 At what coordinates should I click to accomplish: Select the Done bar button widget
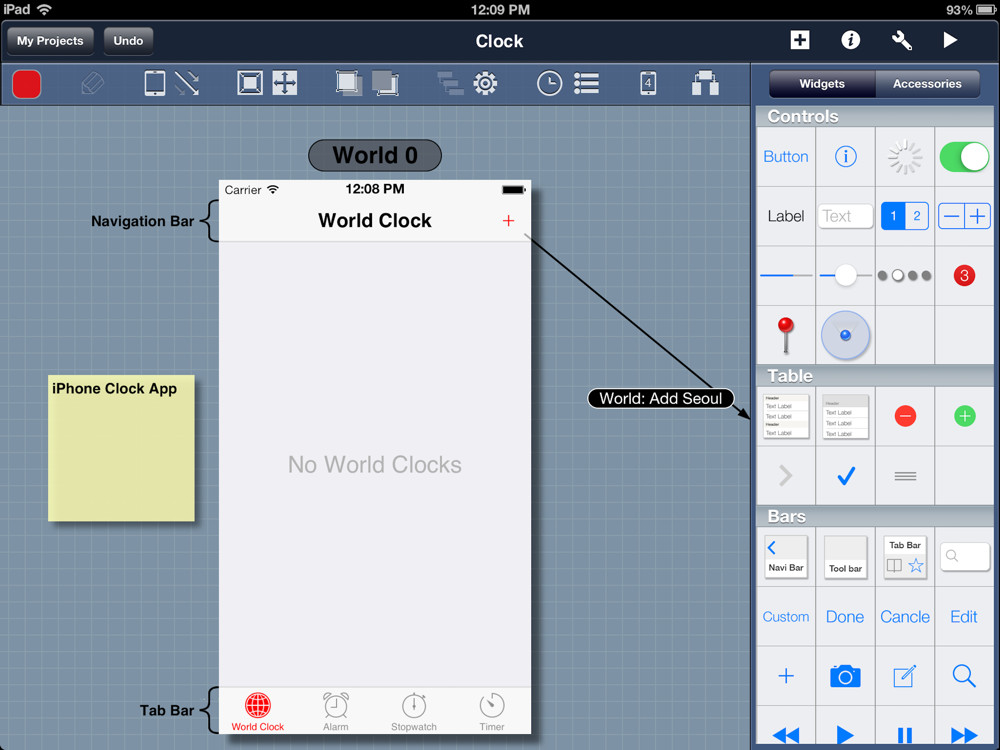846,617
